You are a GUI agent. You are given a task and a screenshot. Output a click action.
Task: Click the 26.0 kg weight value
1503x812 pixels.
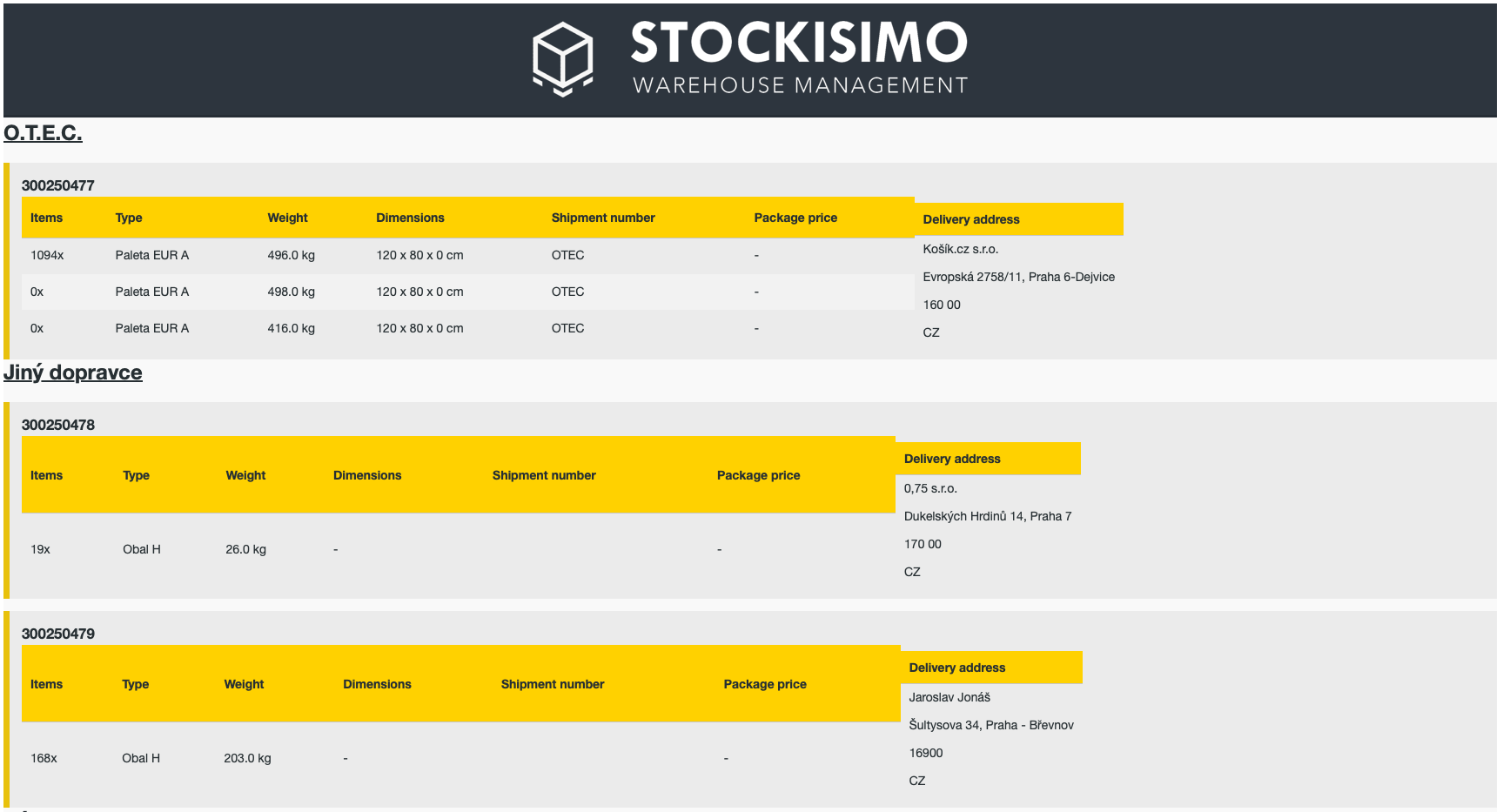tap(245, 549)
